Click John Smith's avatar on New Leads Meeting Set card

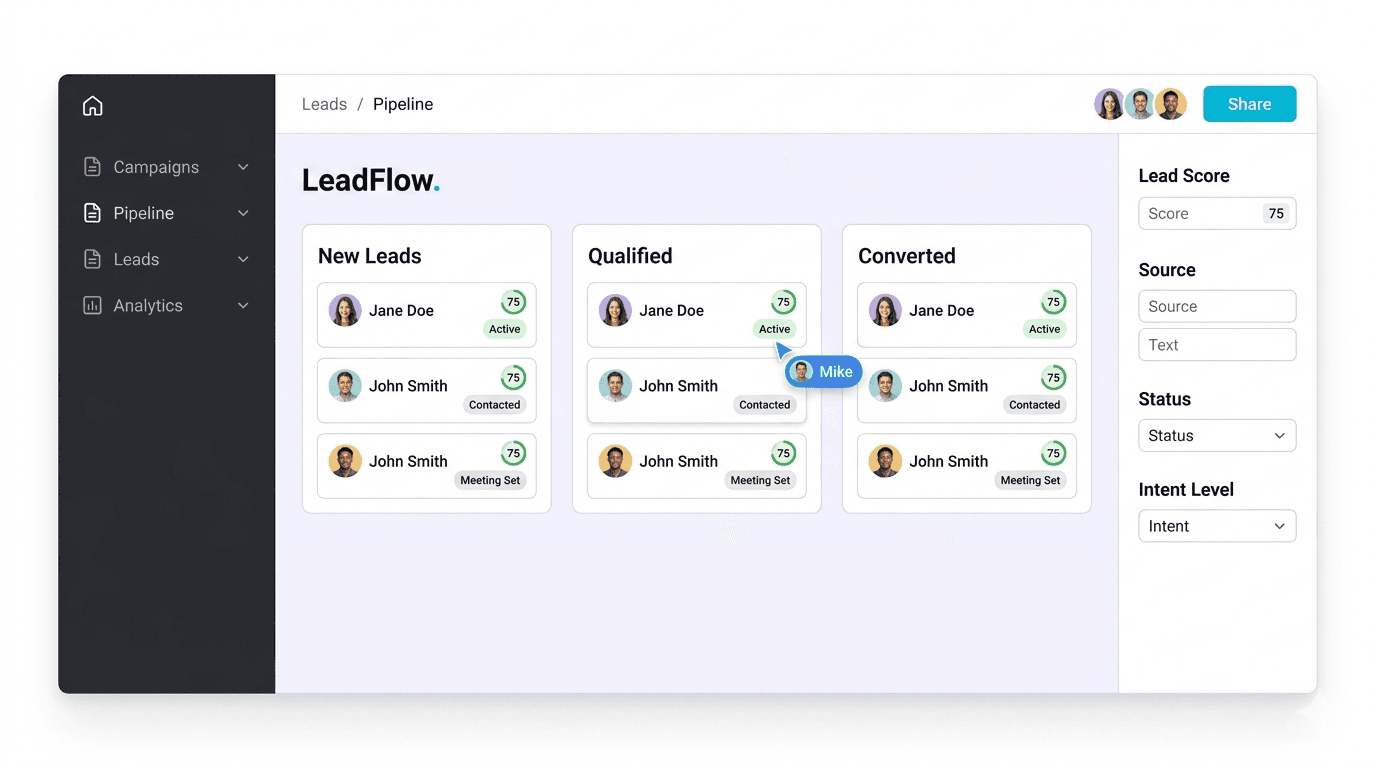coord(345,461)
